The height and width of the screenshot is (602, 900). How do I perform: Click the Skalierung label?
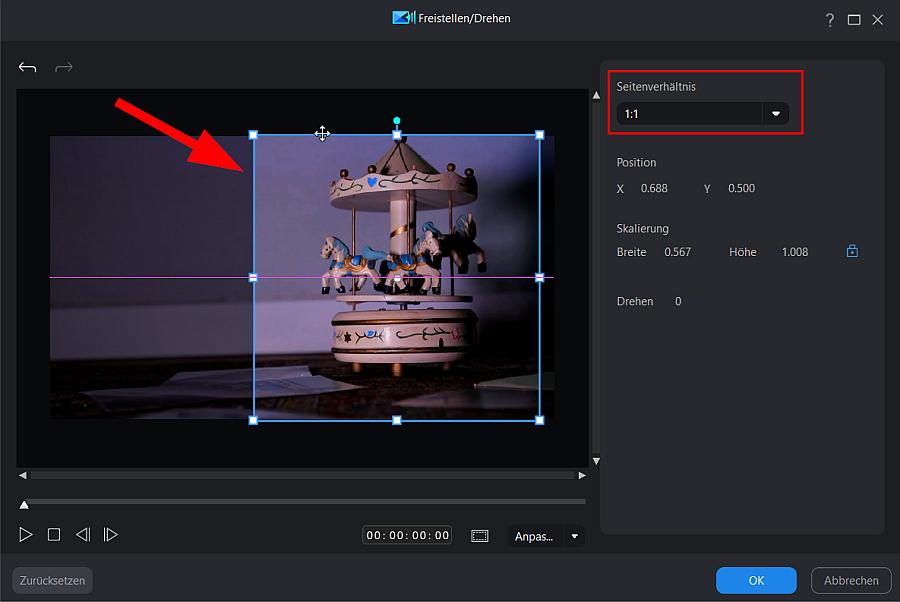[642, 228]
